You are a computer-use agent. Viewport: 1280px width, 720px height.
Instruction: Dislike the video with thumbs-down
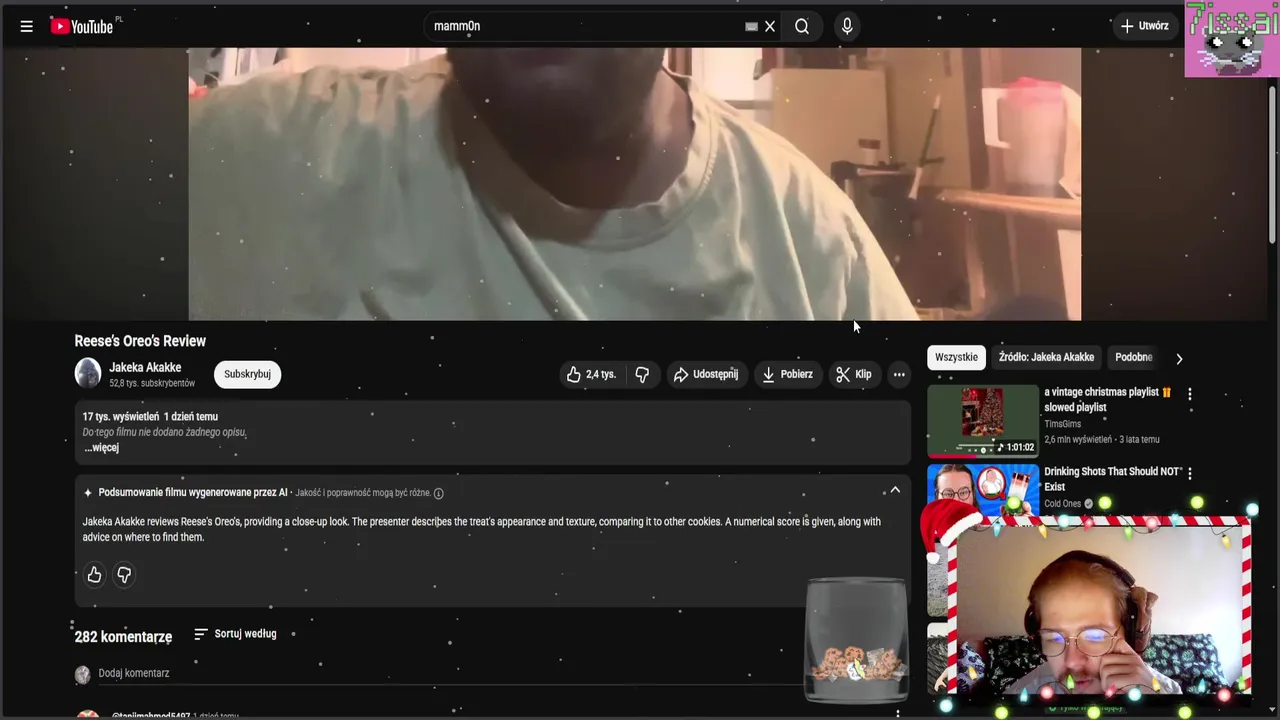[642, 374]
